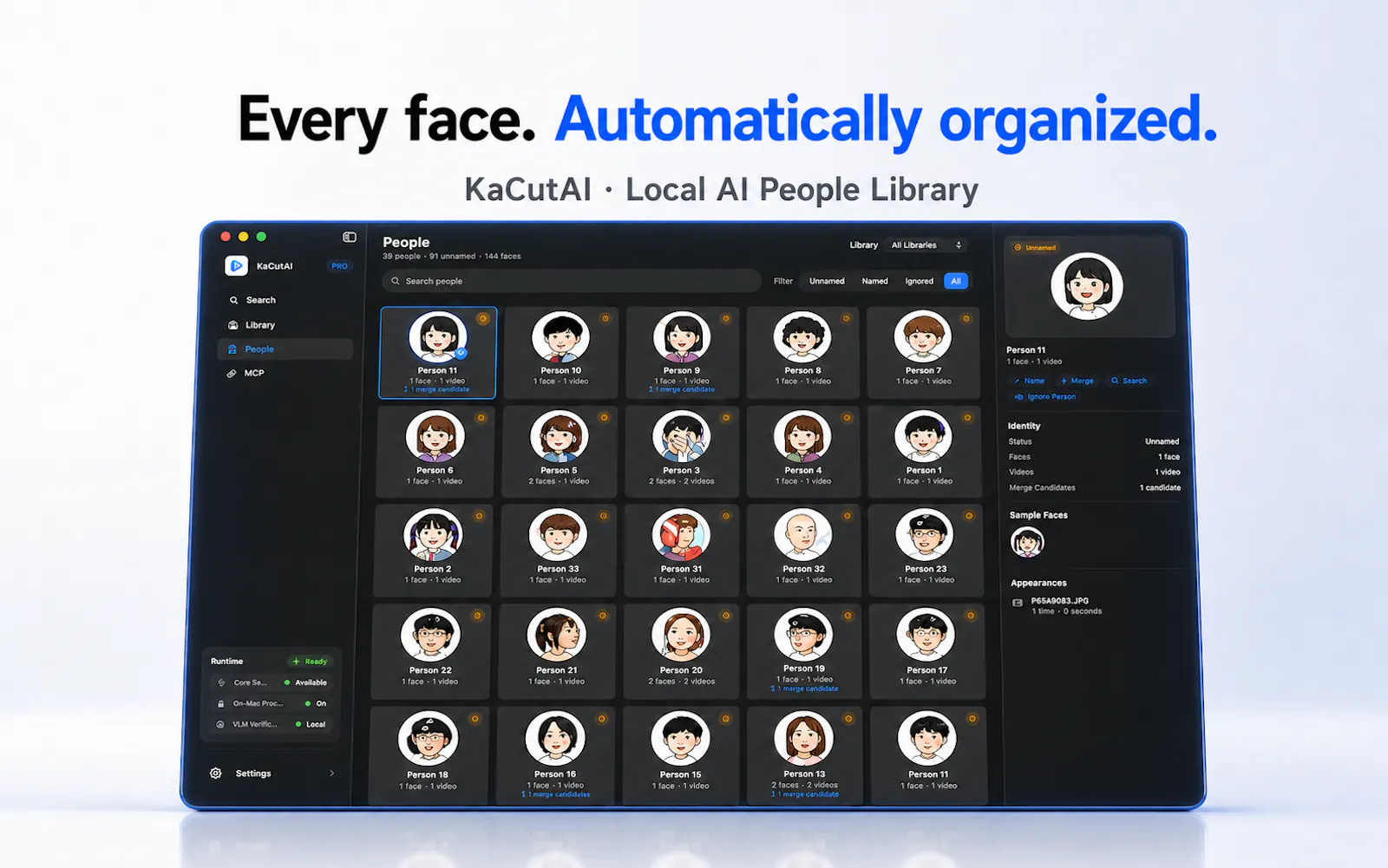Select the People sidebar item
1388x868 pixels.
285,349
